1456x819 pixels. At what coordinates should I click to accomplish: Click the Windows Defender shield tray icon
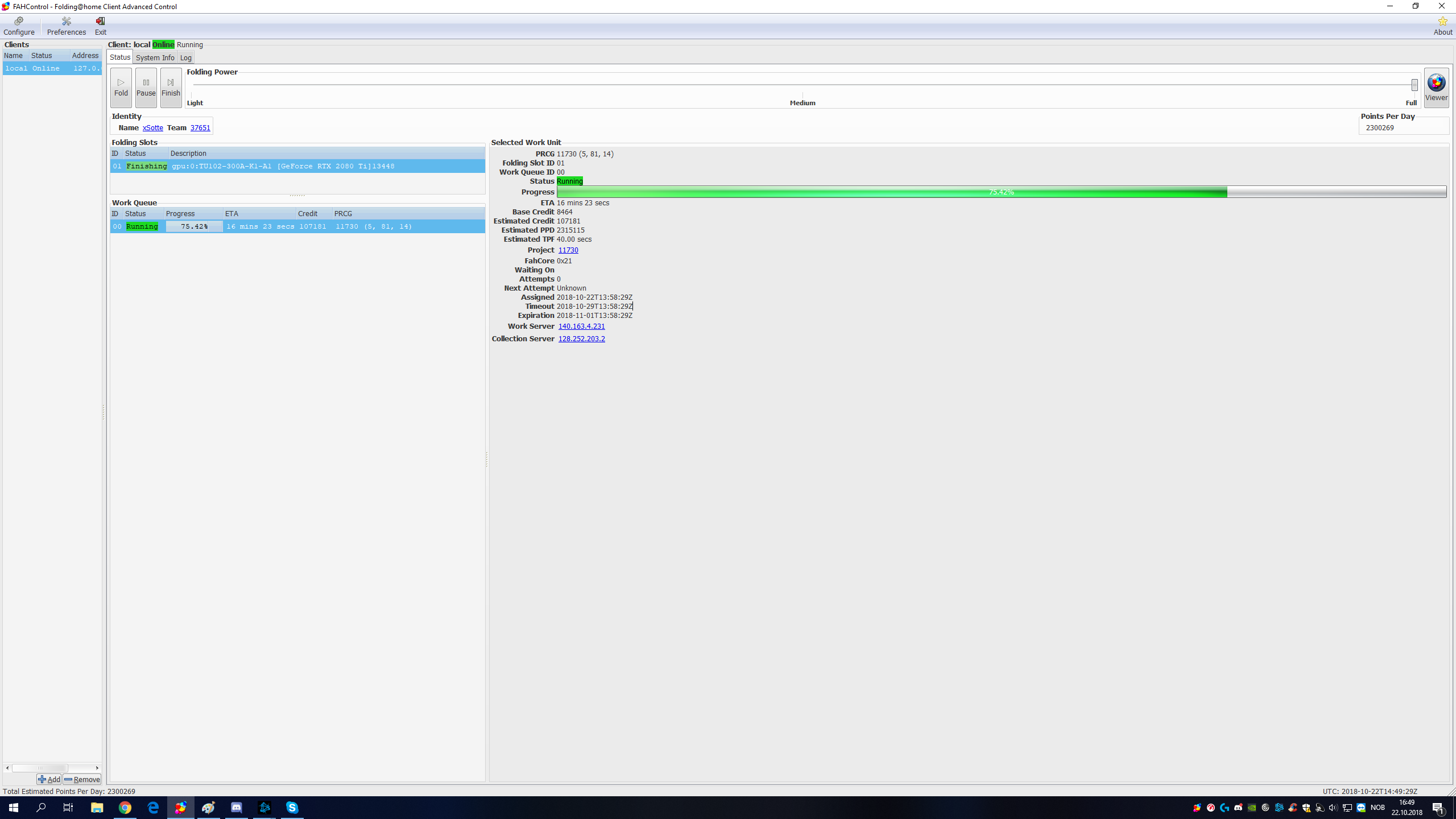pos(1306,808)
